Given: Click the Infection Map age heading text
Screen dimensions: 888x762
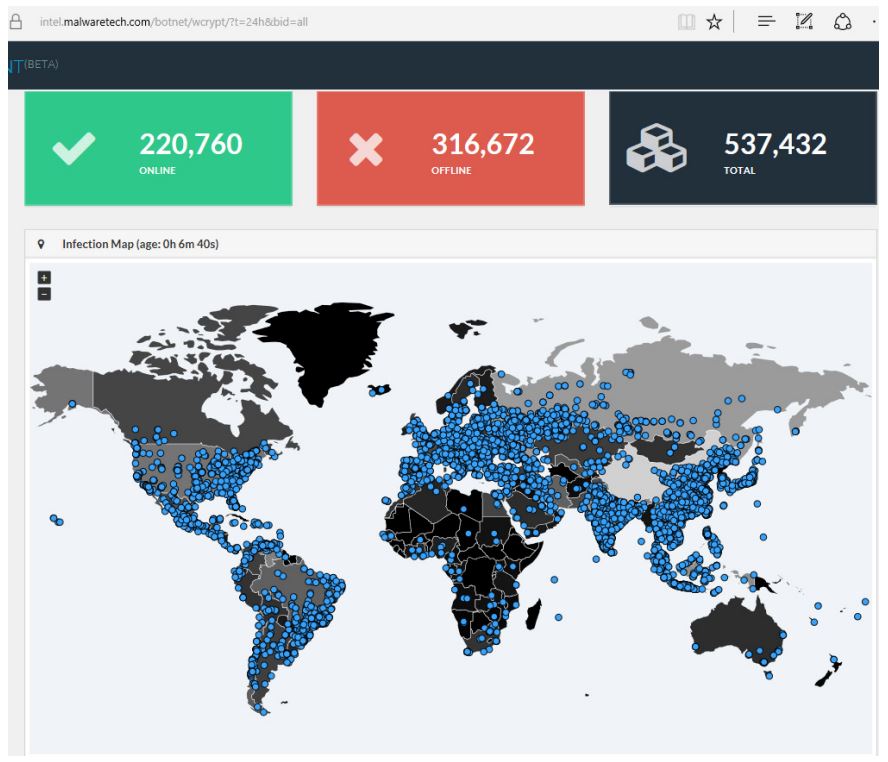Looking at the screenshot, I should point(140,244).
